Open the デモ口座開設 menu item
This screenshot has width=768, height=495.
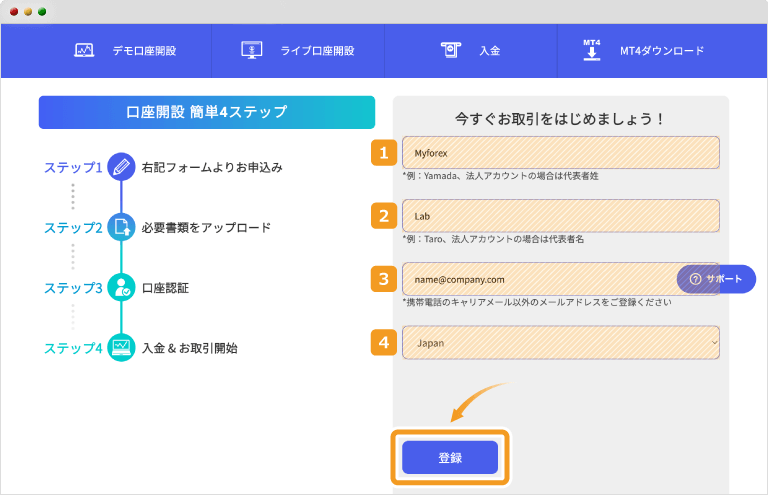[x=144, y=50]
